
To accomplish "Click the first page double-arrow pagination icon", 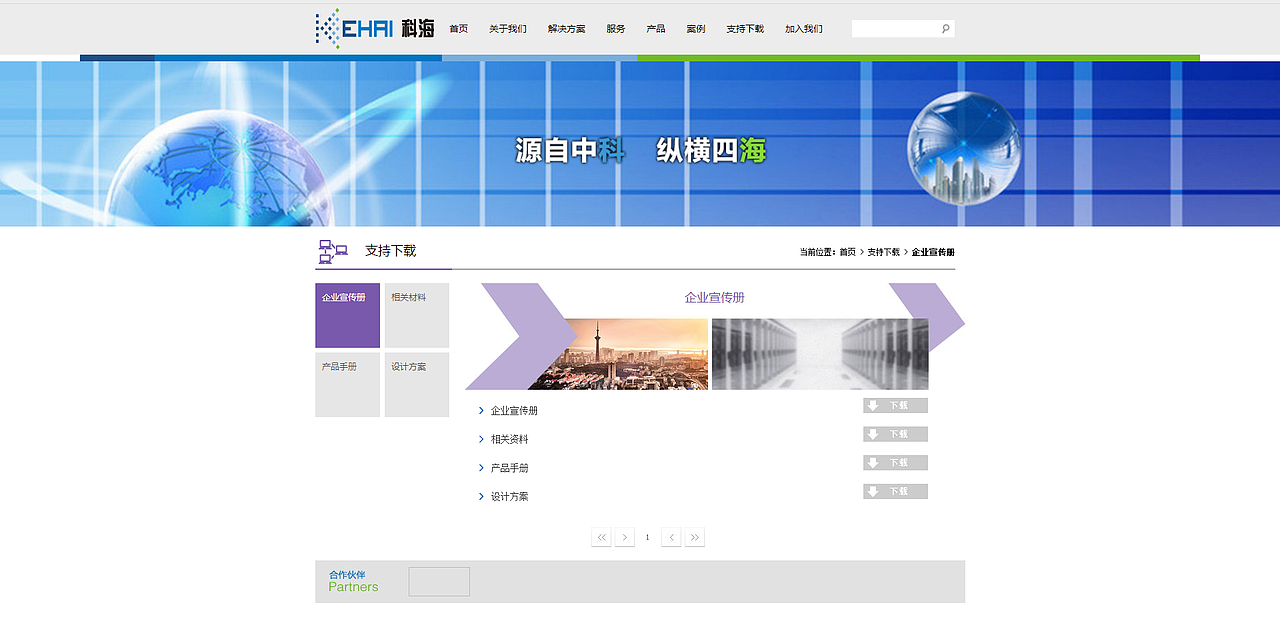I will [x=601, y=538].
